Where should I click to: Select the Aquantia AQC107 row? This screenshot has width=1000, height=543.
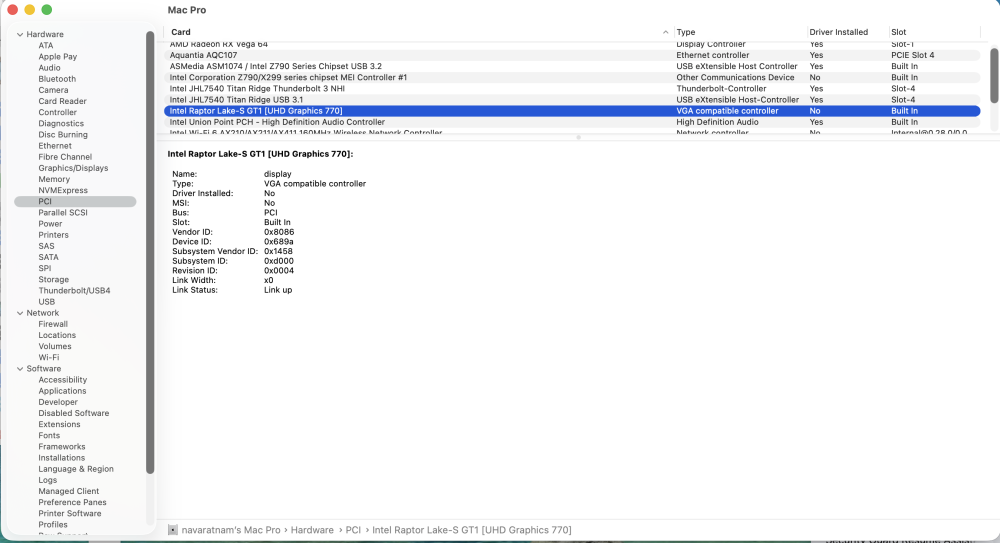[x=572, y=56]
